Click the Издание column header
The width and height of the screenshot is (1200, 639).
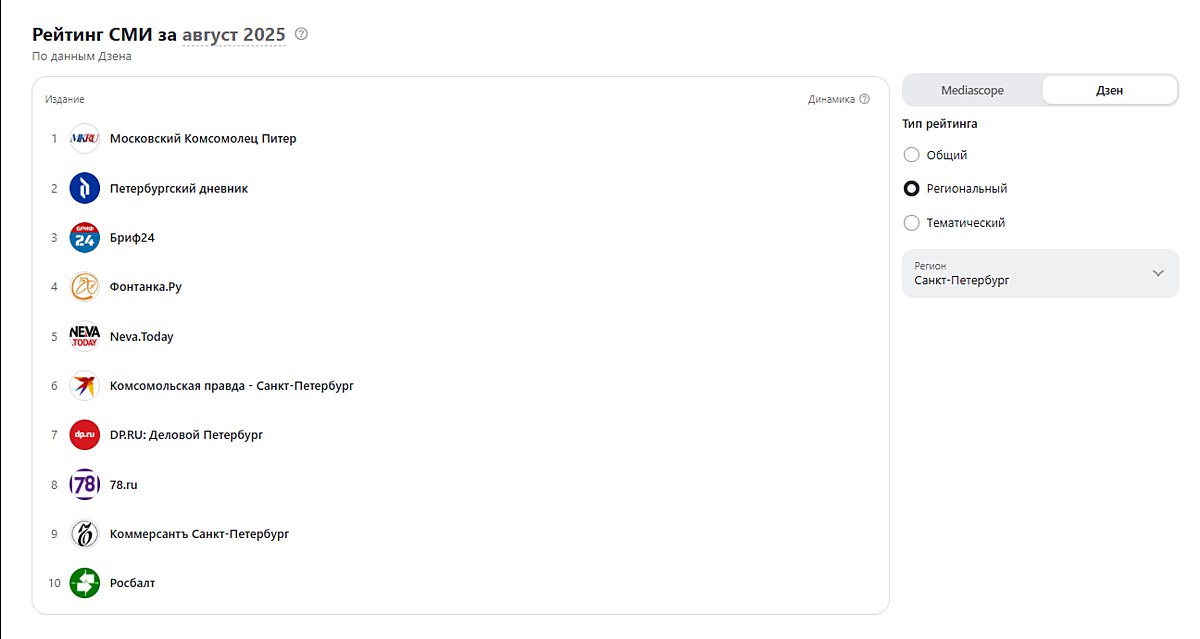coord(65,99)
